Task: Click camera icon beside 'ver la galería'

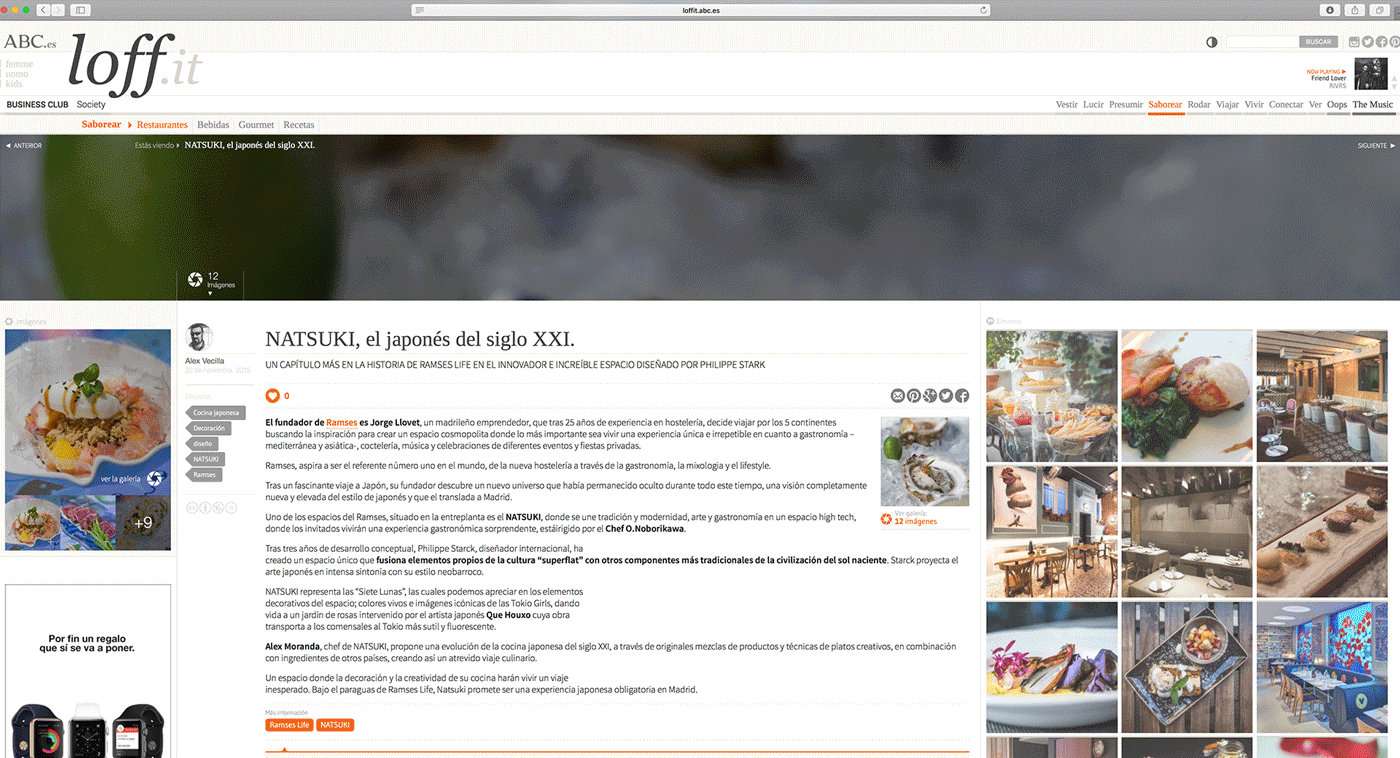Action: click(154, 479)
